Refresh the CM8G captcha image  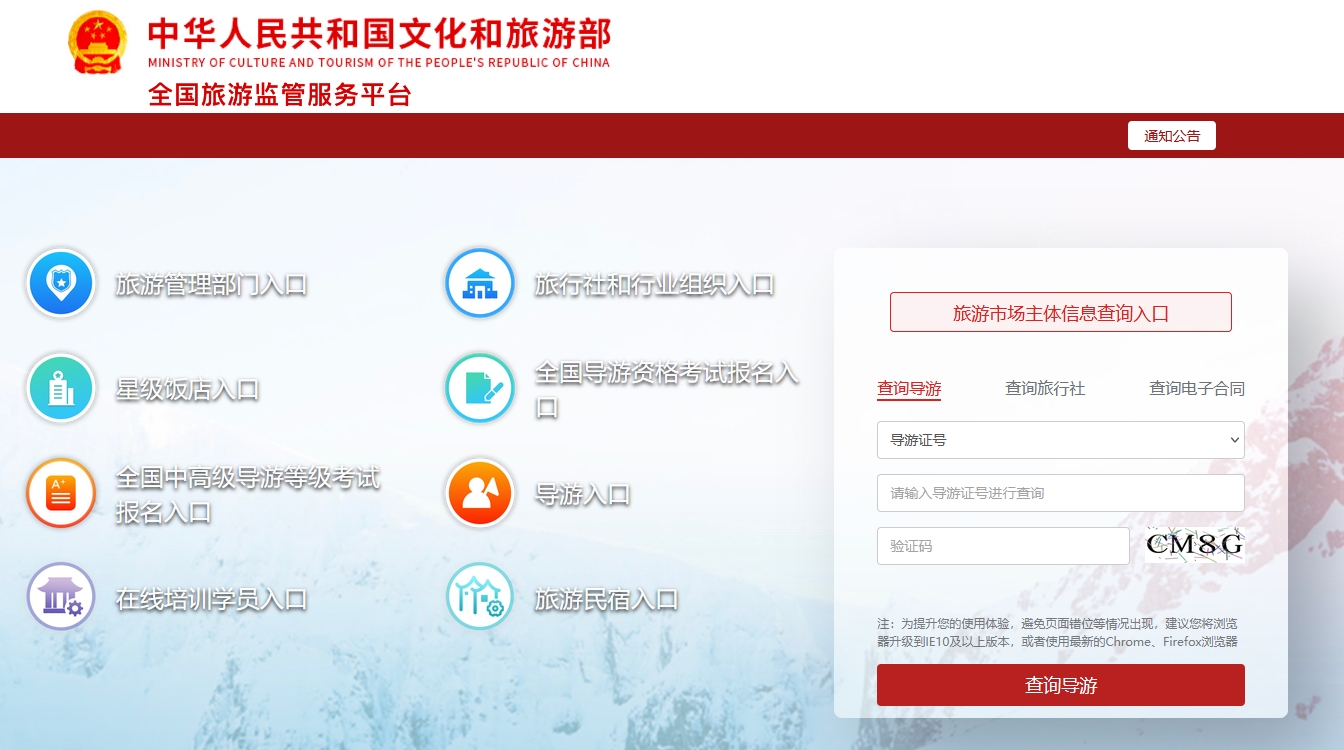point(1194,545)
